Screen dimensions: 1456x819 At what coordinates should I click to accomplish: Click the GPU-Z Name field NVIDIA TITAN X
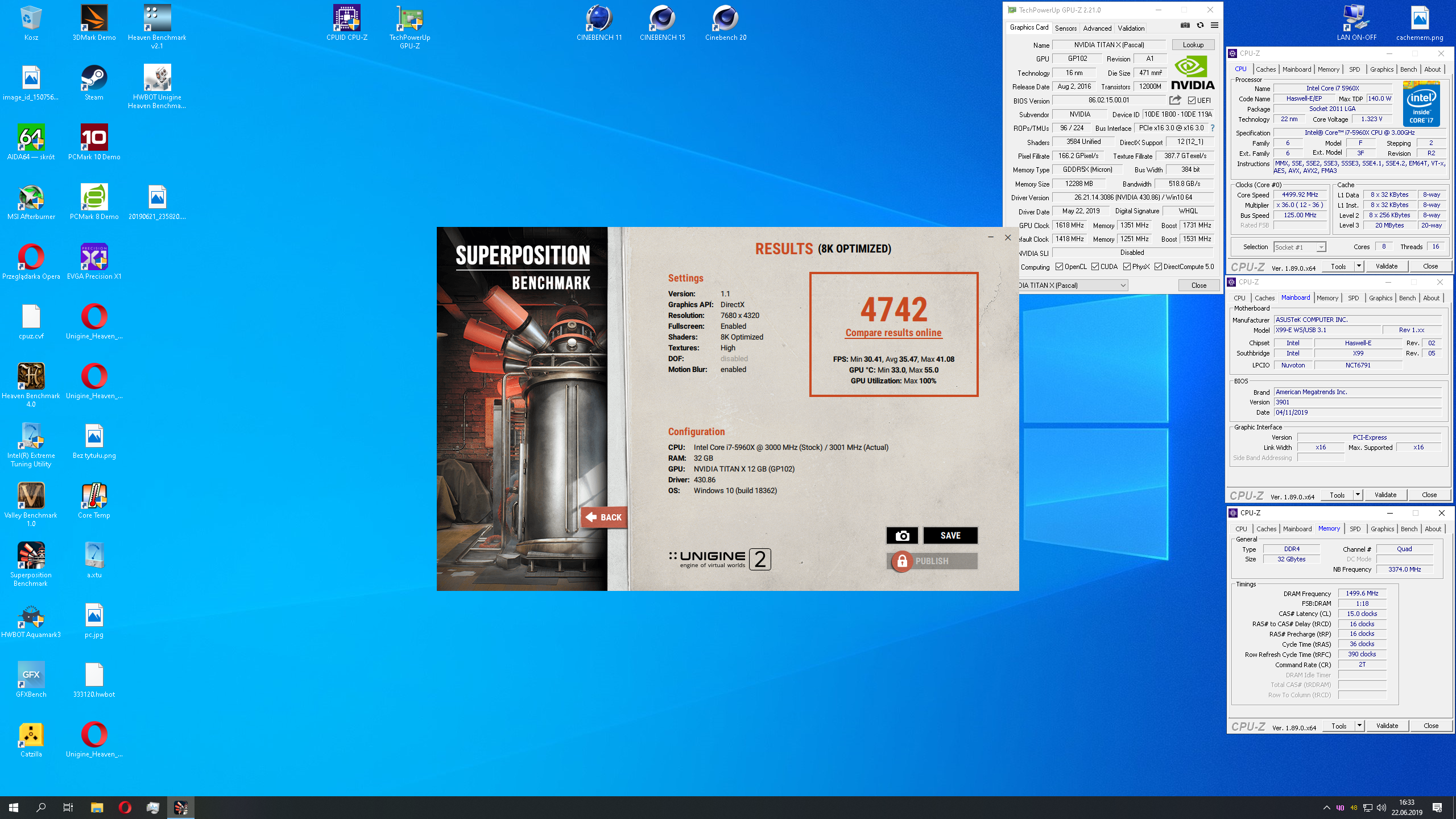point(1109,45)
